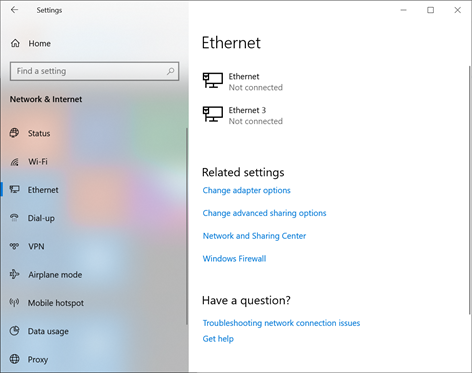472x373 pixels.
Task: Select the Wi-Fi signal icon
Action: pos(14,162)
